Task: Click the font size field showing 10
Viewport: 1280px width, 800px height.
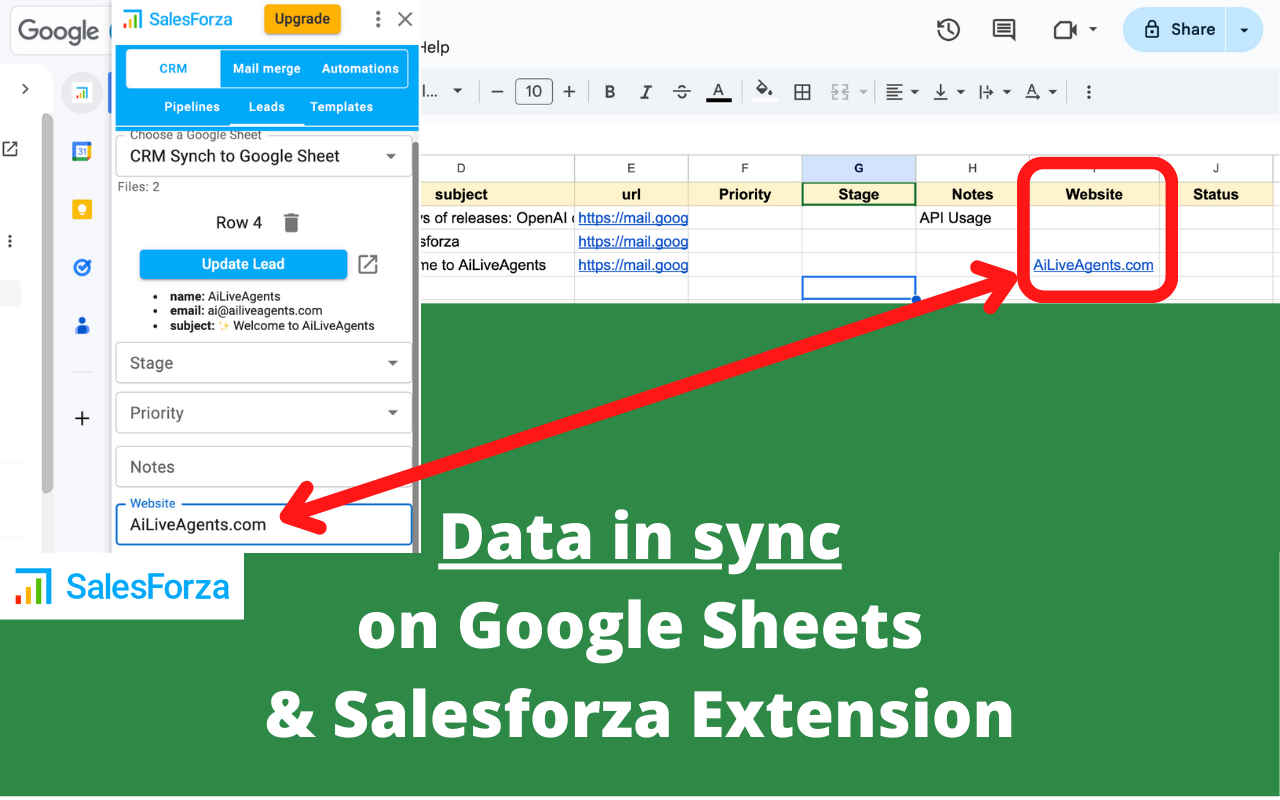Action: (x=534, y=92)
